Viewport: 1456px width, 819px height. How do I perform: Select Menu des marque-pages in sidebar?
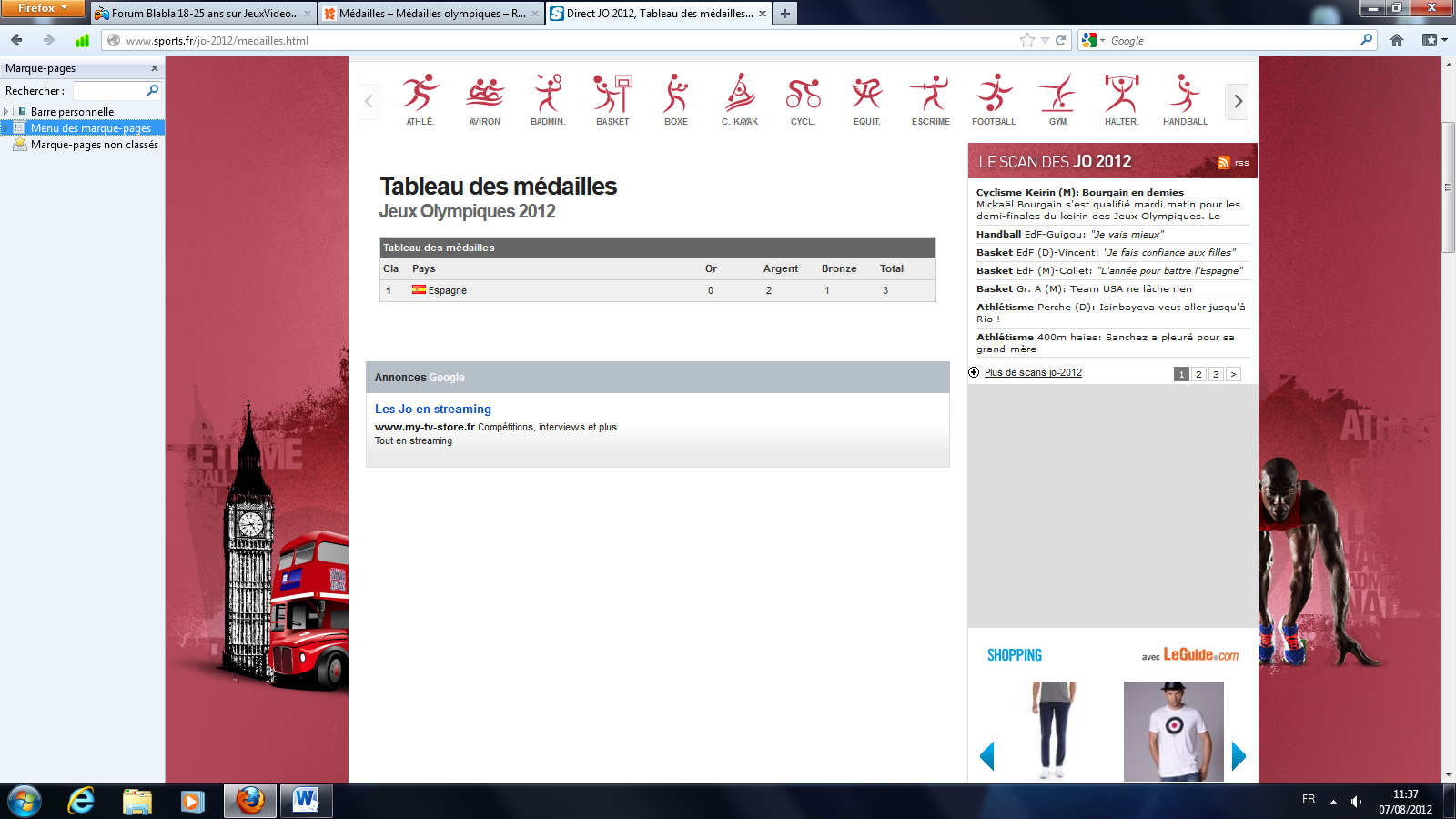point(83,128)
